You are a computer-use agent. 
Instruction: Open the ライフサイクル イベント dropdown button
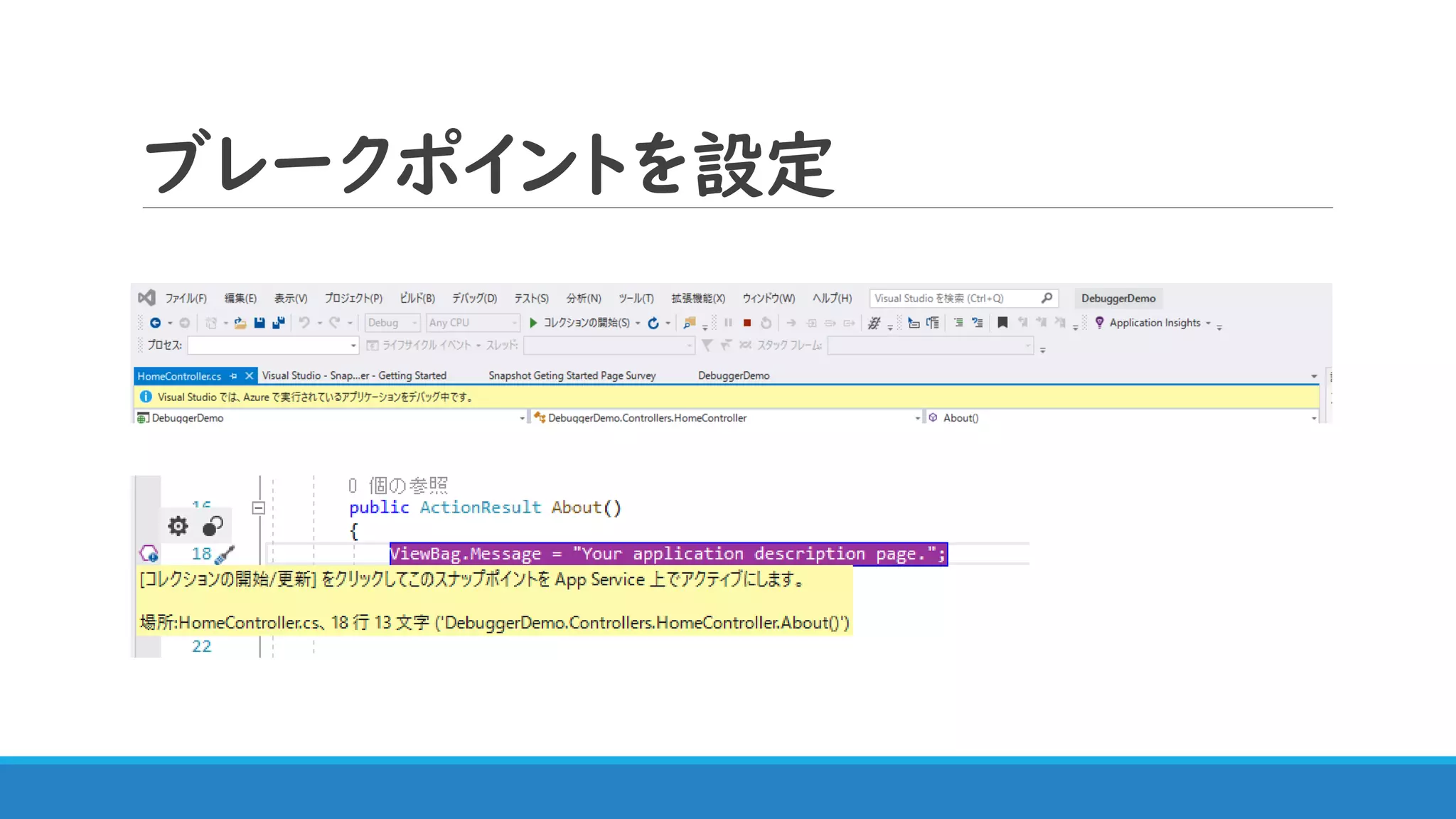[x=424, y=345]
